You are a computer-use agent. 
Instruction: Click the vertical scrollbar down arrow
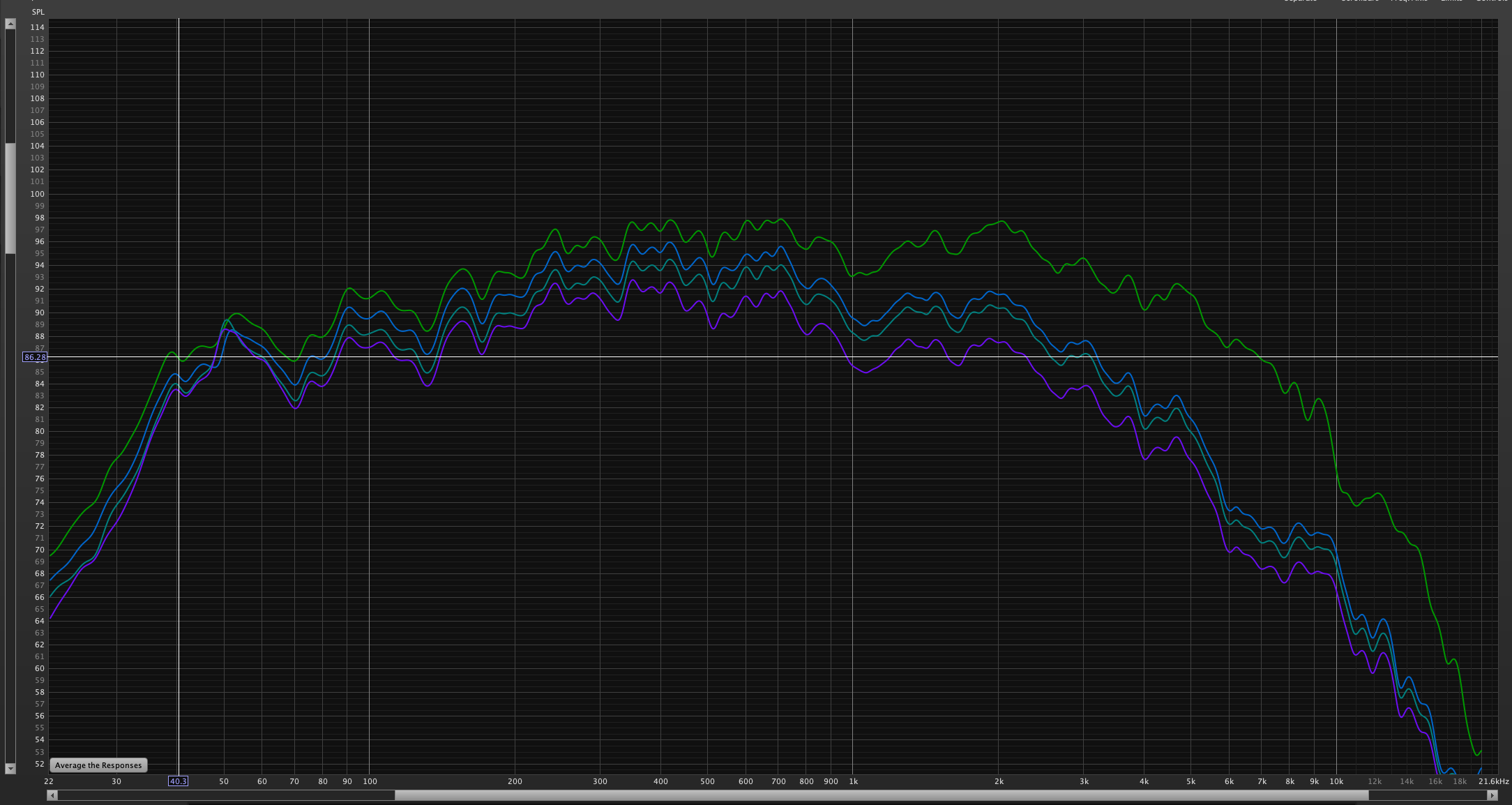click(x=10, y=768)
